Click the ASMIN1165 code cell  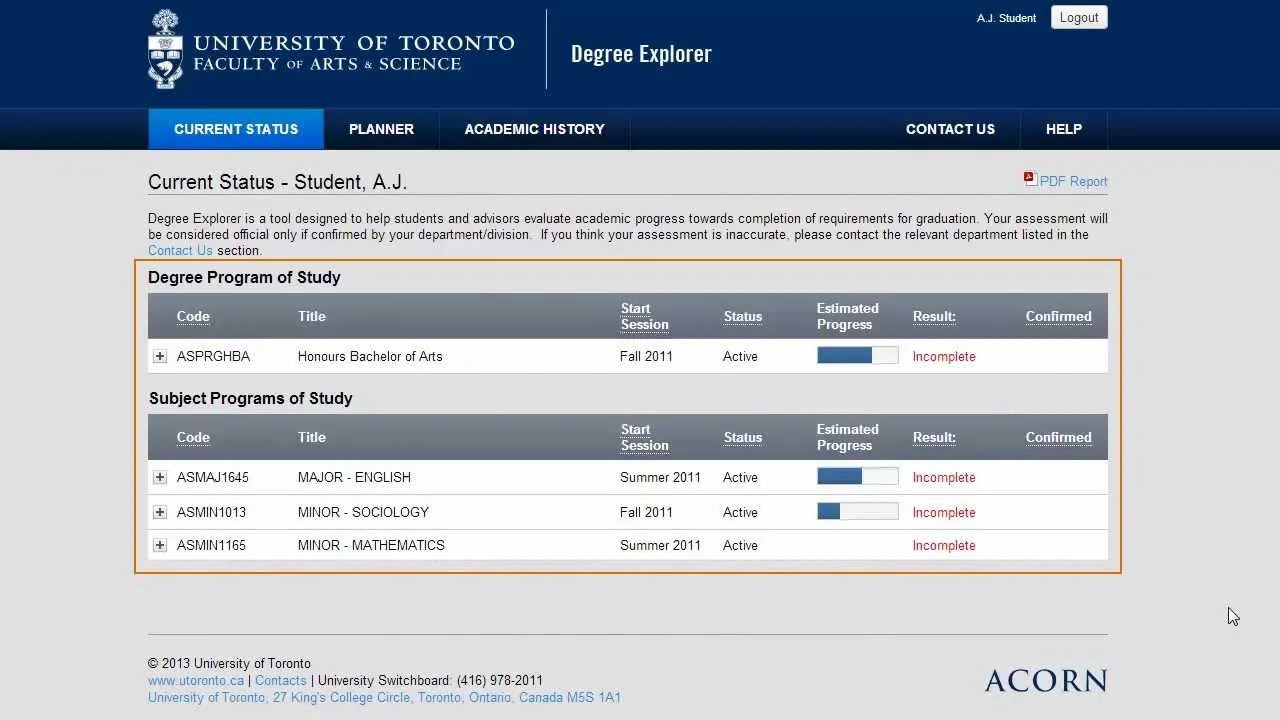(211, 545)
